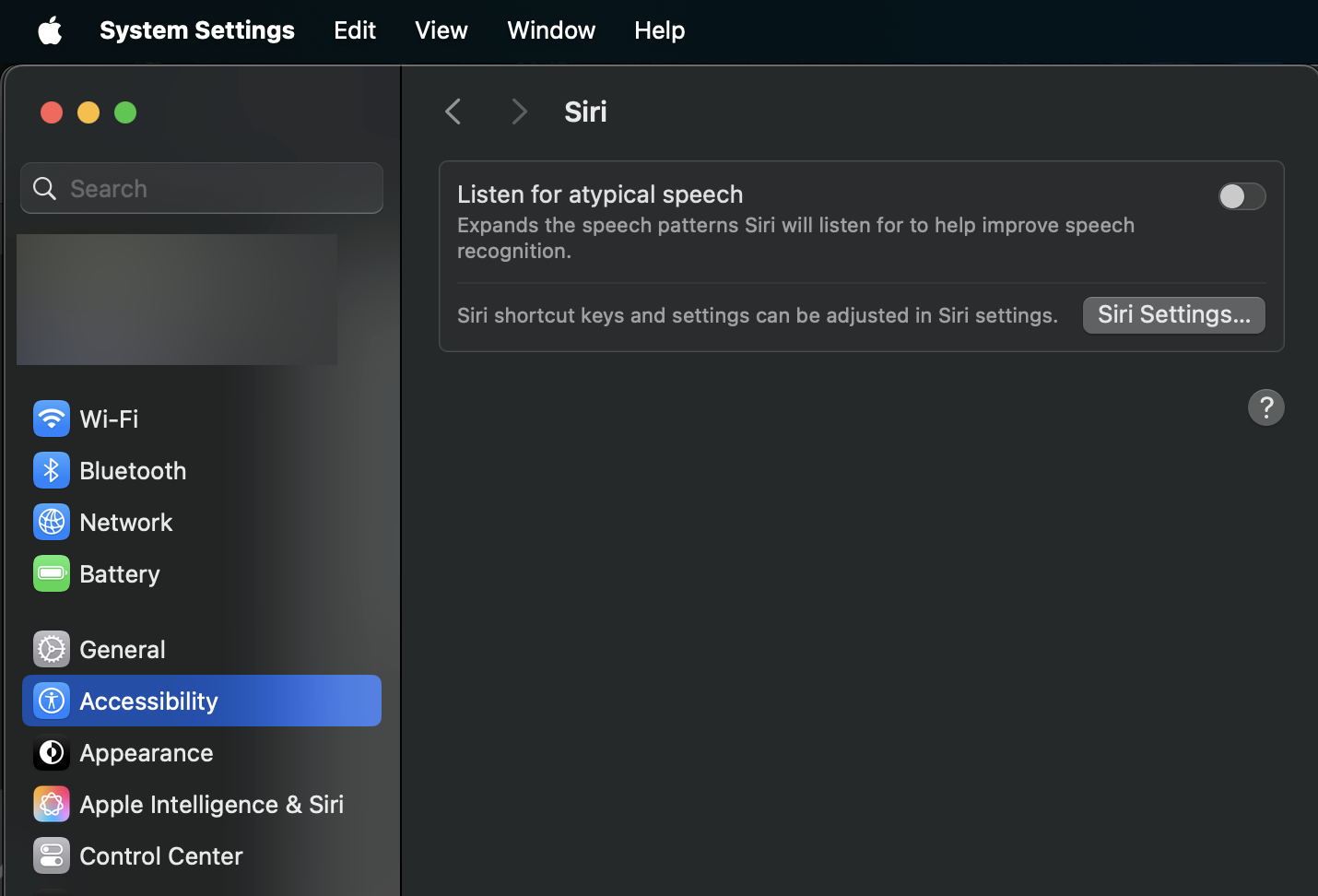Select the Bluetooth label in sidebar
The image size is (1318, 896).
point(133,470)
